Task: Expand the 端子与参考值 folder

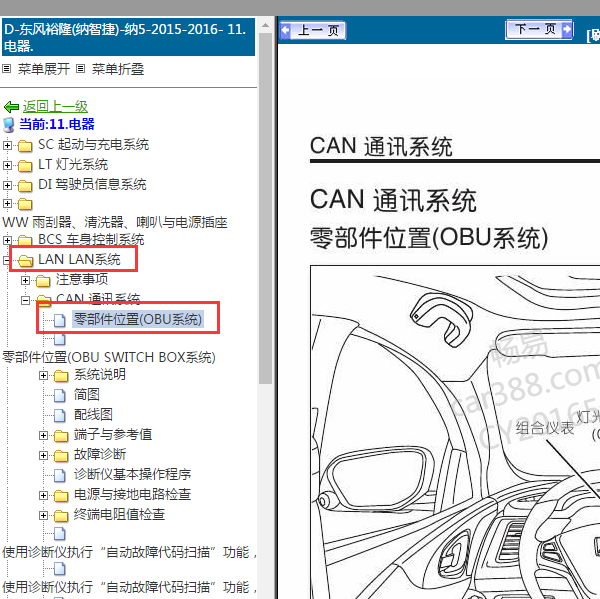Action: click(x=43, y=436)
